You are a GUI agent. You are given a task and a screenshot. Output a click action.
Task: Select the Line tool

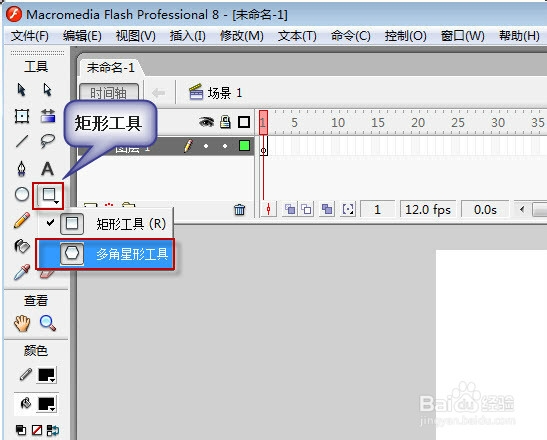coord(22,141)
